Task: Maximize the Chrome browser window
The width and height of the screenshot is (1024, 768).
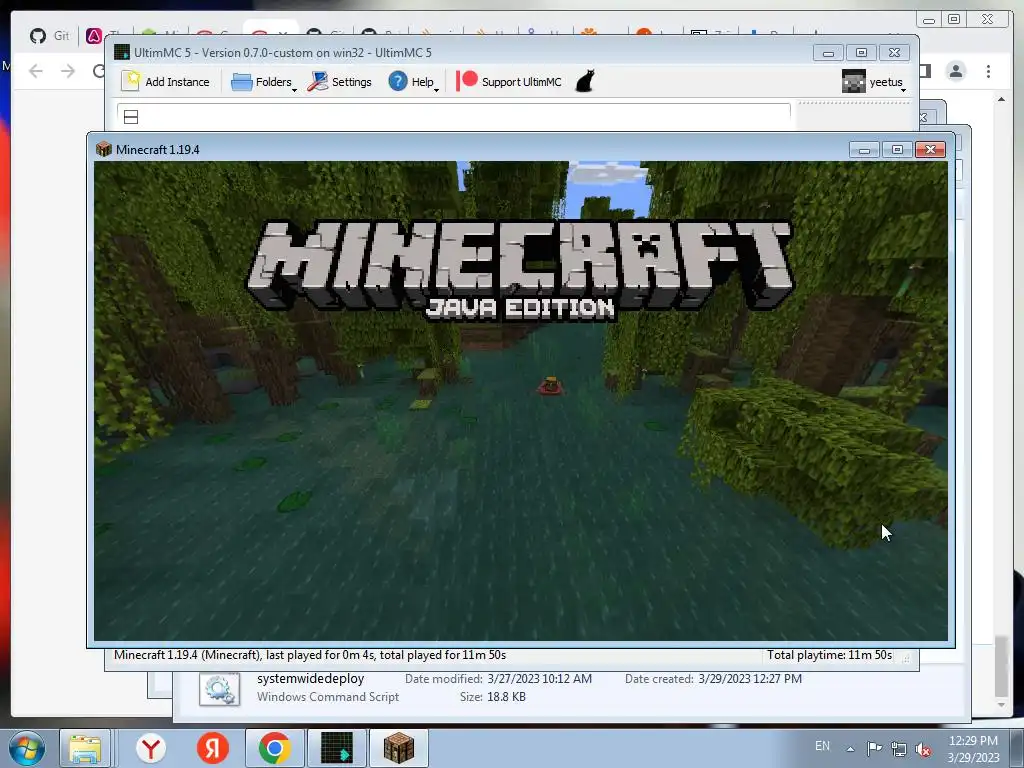Action: coord(954,20)
